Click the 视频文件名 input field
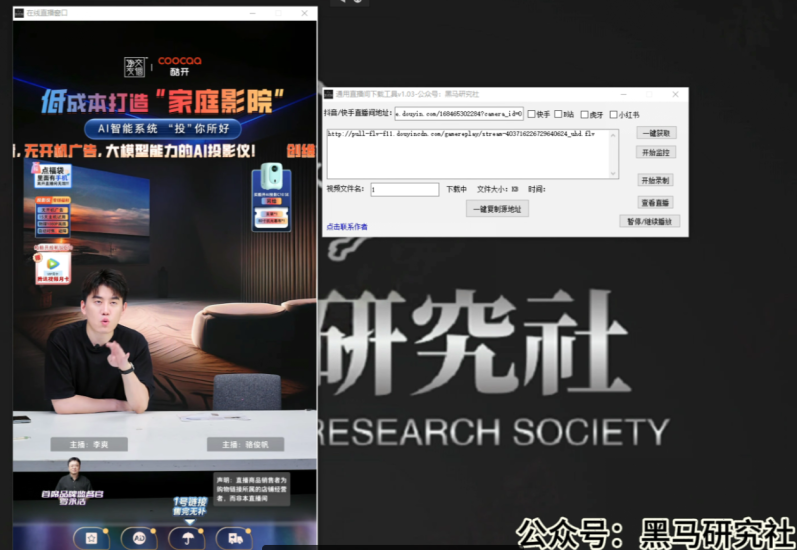 [x=405, y=189]
